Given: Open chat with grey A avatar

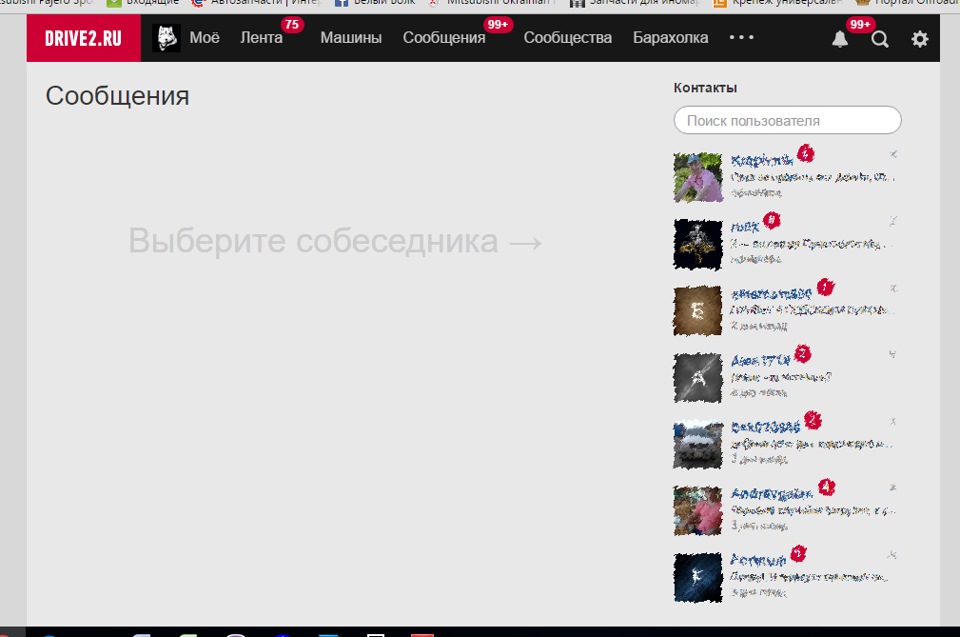Looking at the screenshot, I should pos(698,378).
